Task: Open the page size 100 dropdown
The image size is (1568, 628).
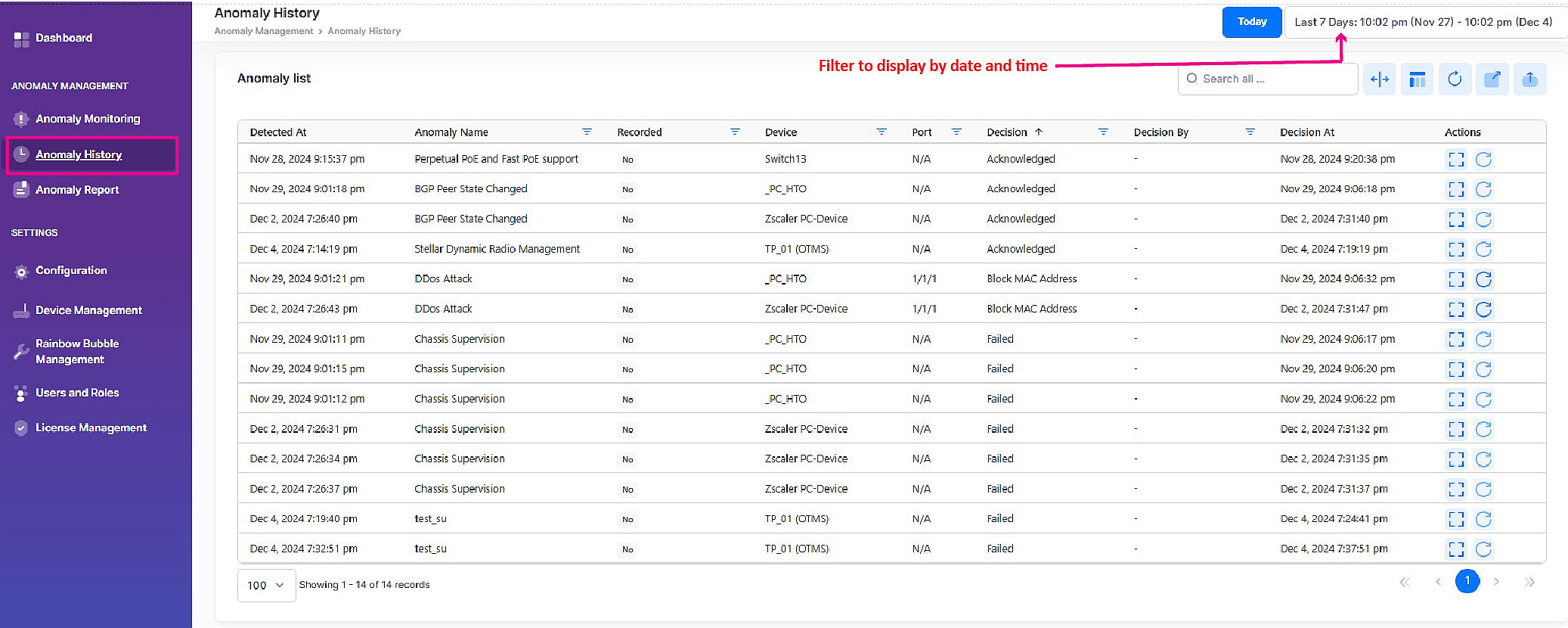Action: (266, 585)
